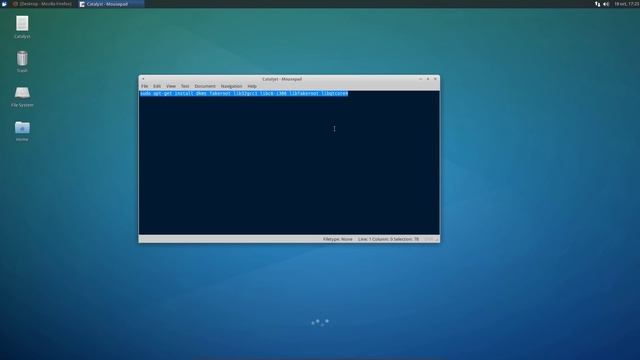Switch to the Mozilla Firefox taskbar window
640x360 pixels.
point(42,4)
